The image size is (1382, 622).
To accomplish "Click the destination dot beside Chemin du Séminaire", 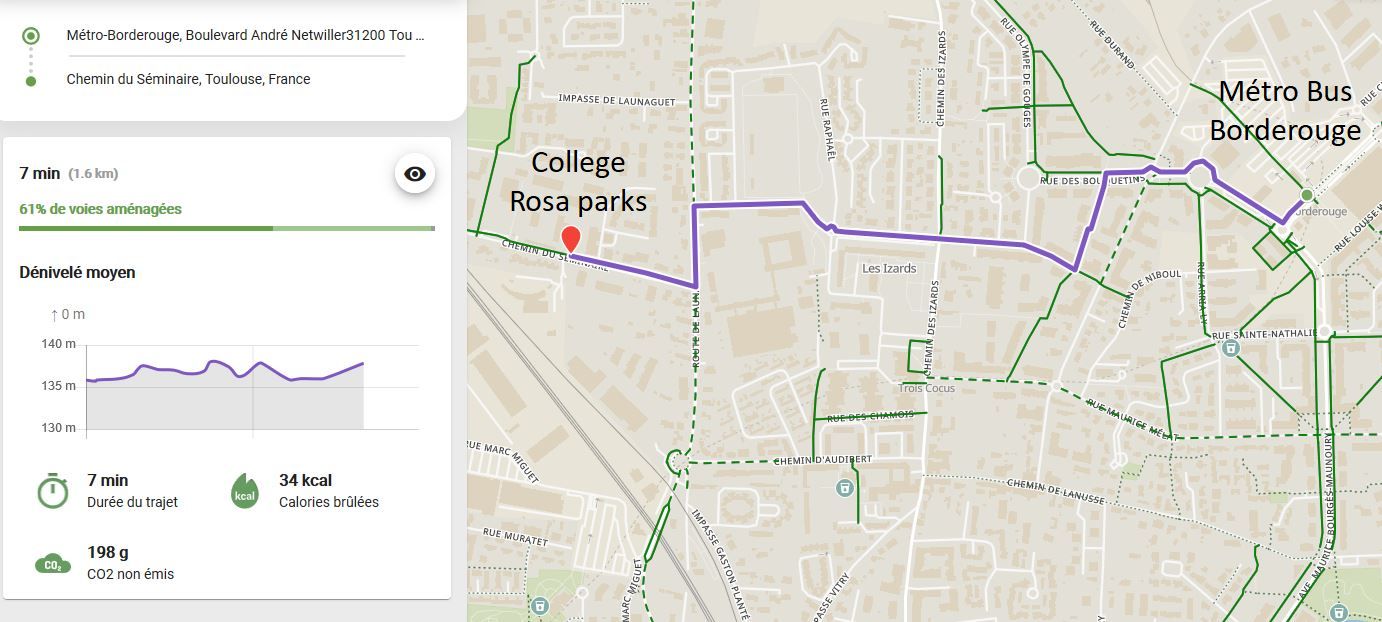I will coord(31,80).
